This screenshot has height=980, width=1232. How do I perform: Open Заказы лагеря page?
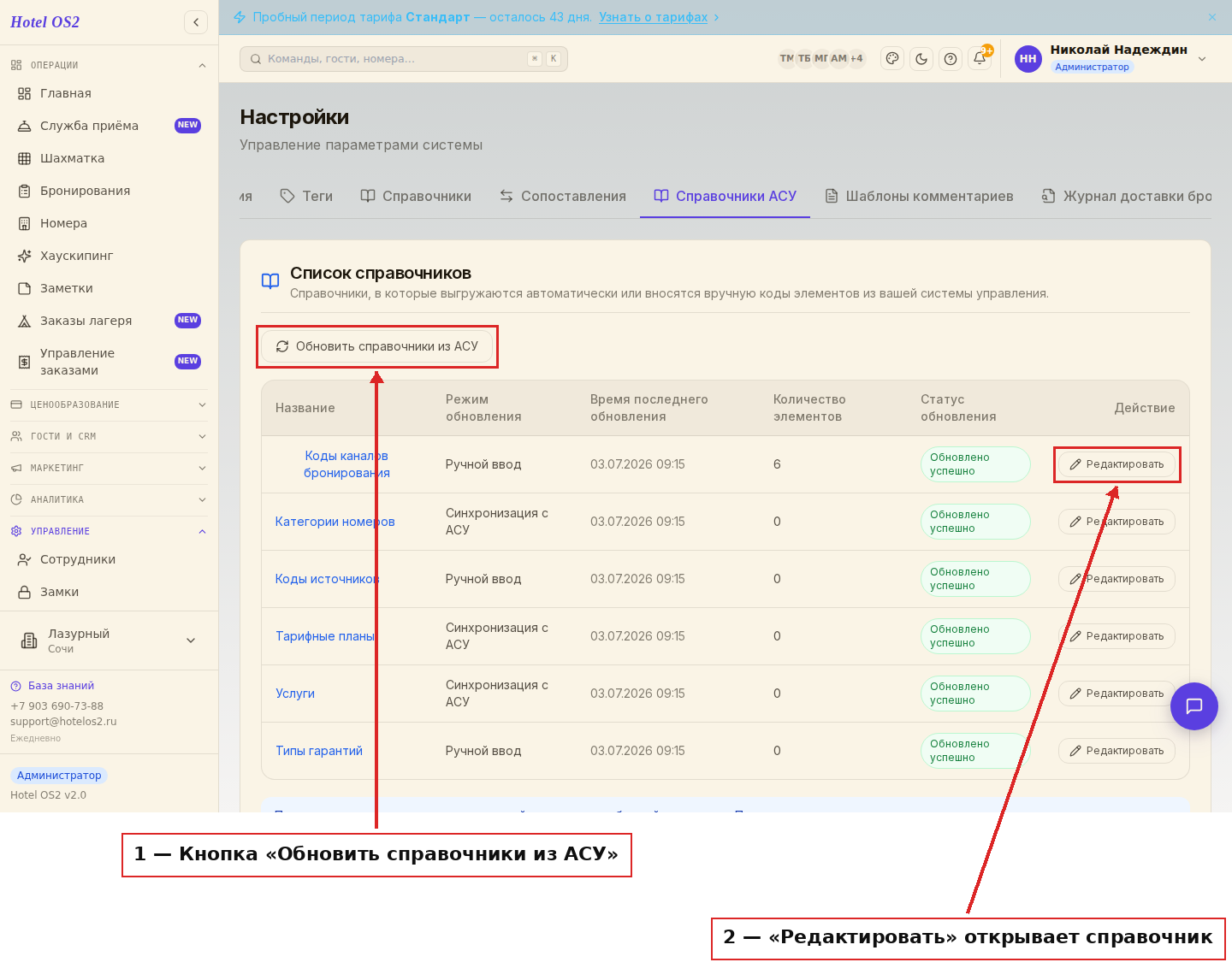coord(109,321)
